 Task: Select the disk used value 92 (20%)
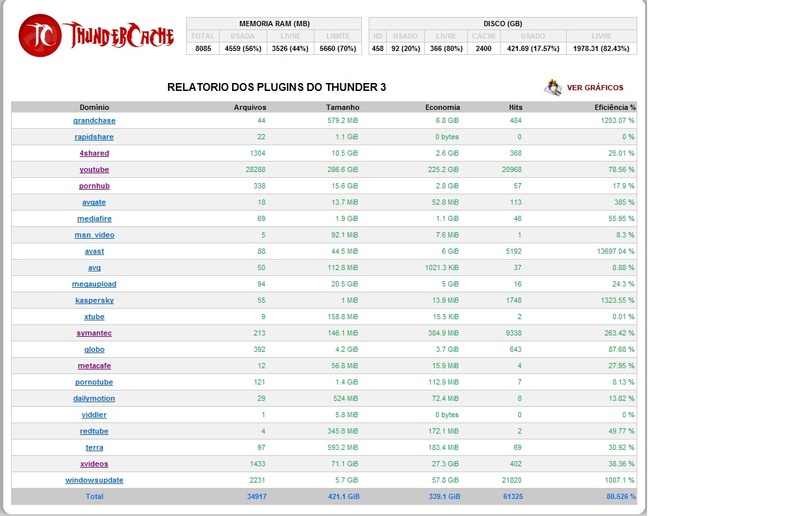coord(406,48)
